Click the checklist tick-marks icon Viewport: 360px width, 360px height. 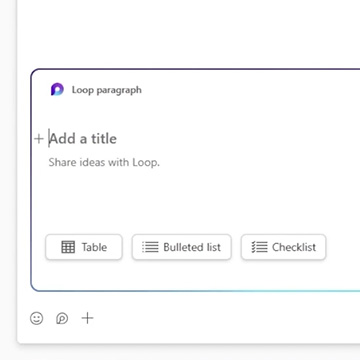[x=259, y=247]
